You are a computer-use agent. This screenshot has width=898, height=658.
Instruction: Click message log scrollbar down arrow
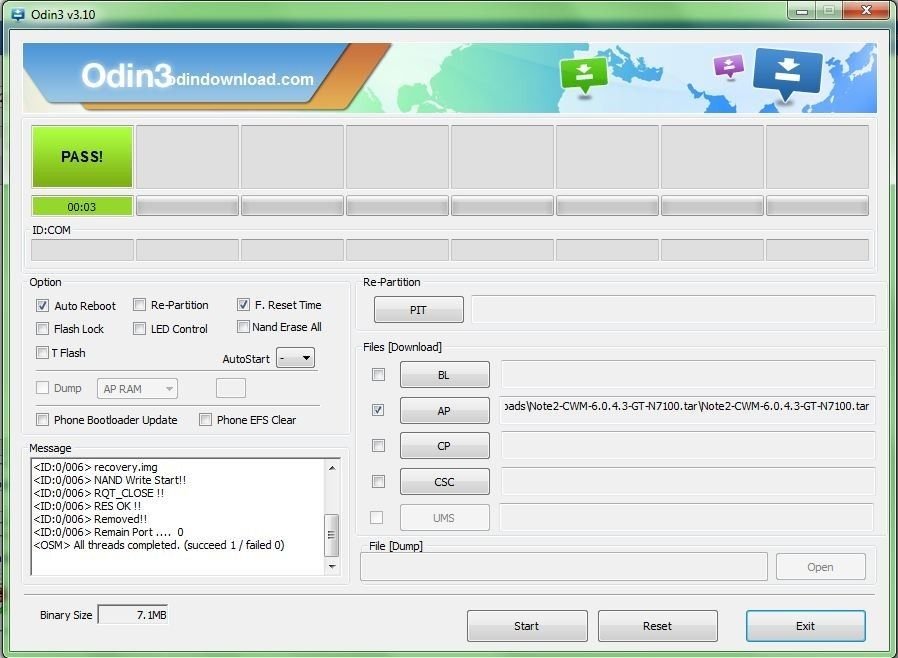coord(332,566)
